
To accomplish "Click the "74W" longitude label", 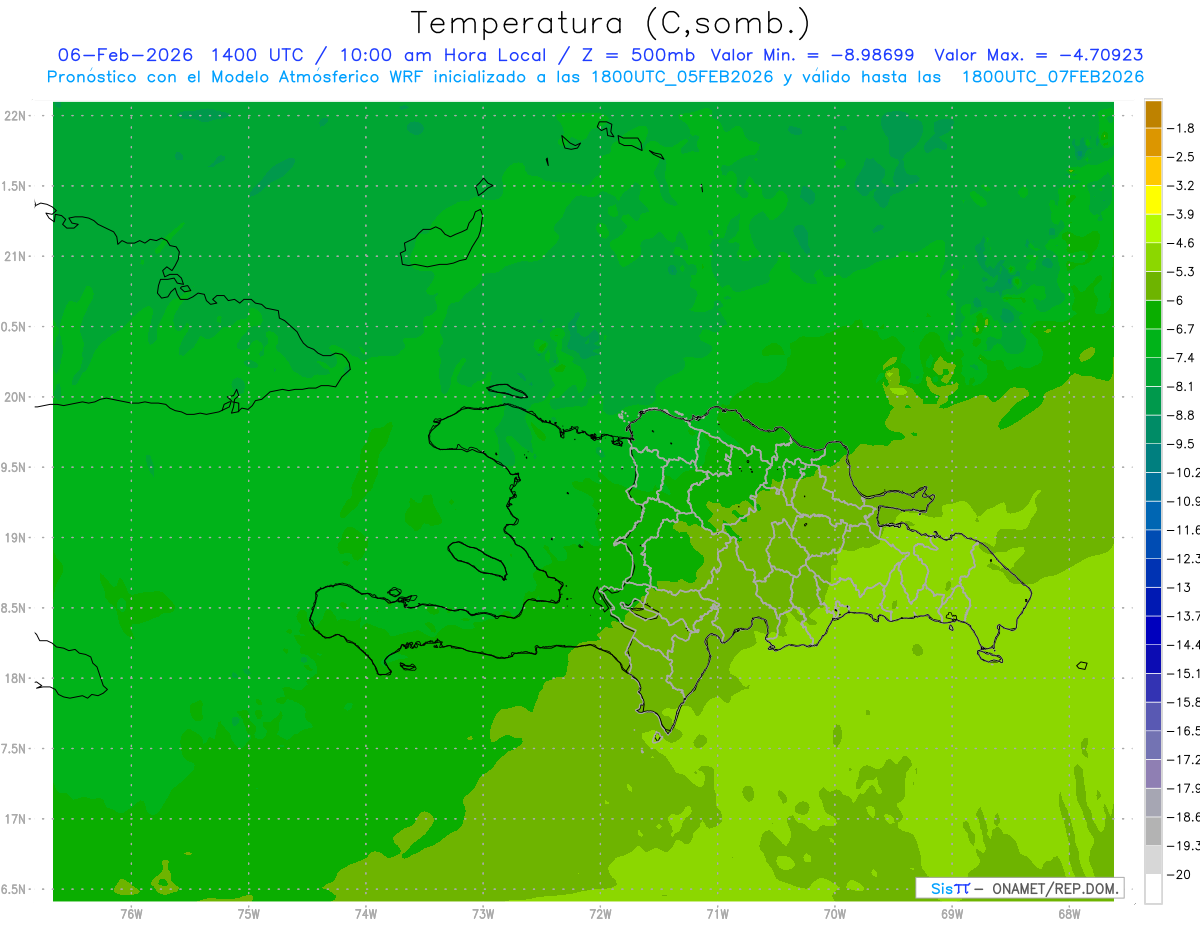I will click(366, 913).
